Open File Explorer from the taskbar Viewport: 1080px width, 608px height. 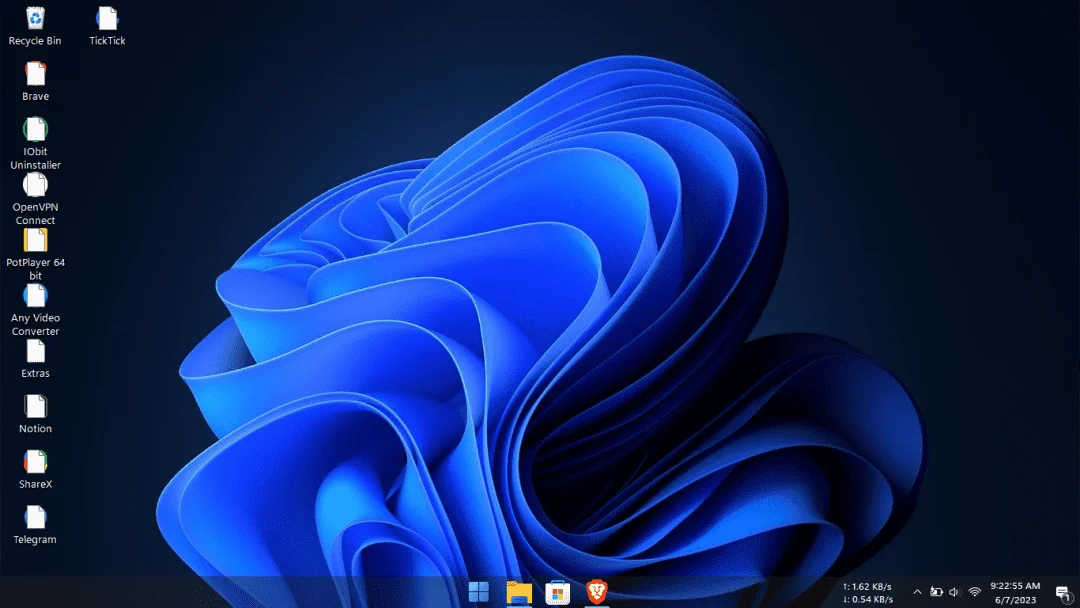click(519, 592)
